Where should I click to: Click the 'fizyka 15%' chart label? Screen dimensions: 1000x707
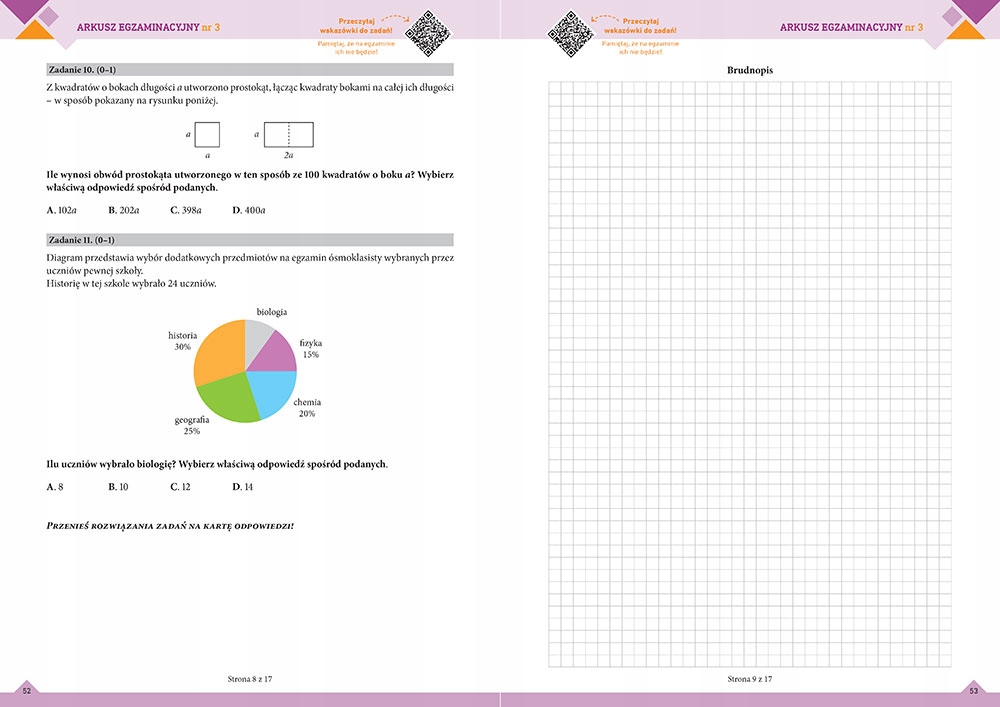click(311, 349)
